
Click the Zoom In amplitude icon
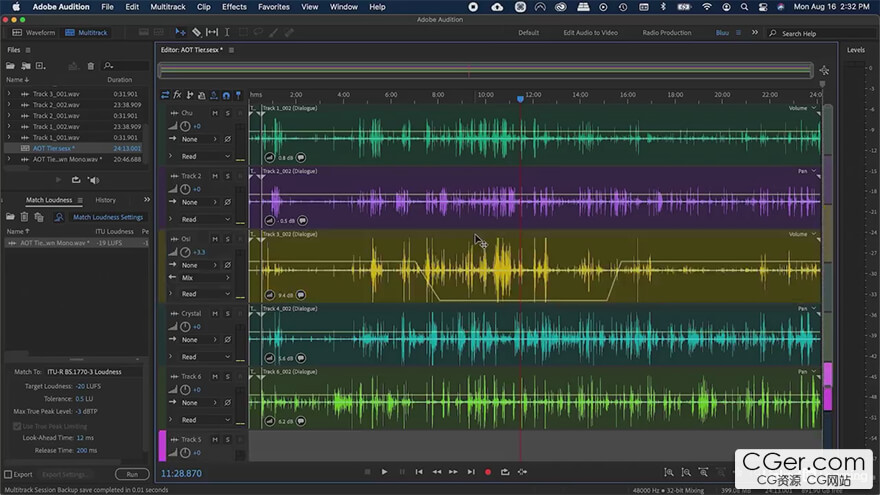tap(668, 473)
